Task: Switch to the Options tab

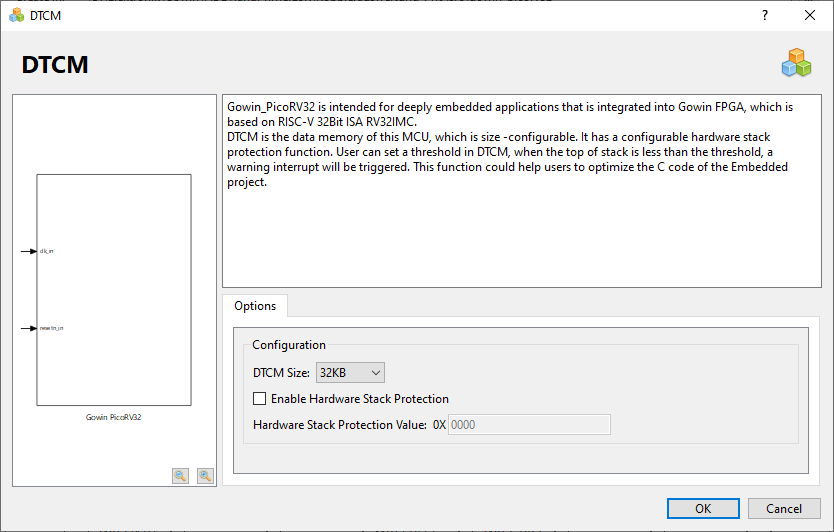Action: [255, 306]
